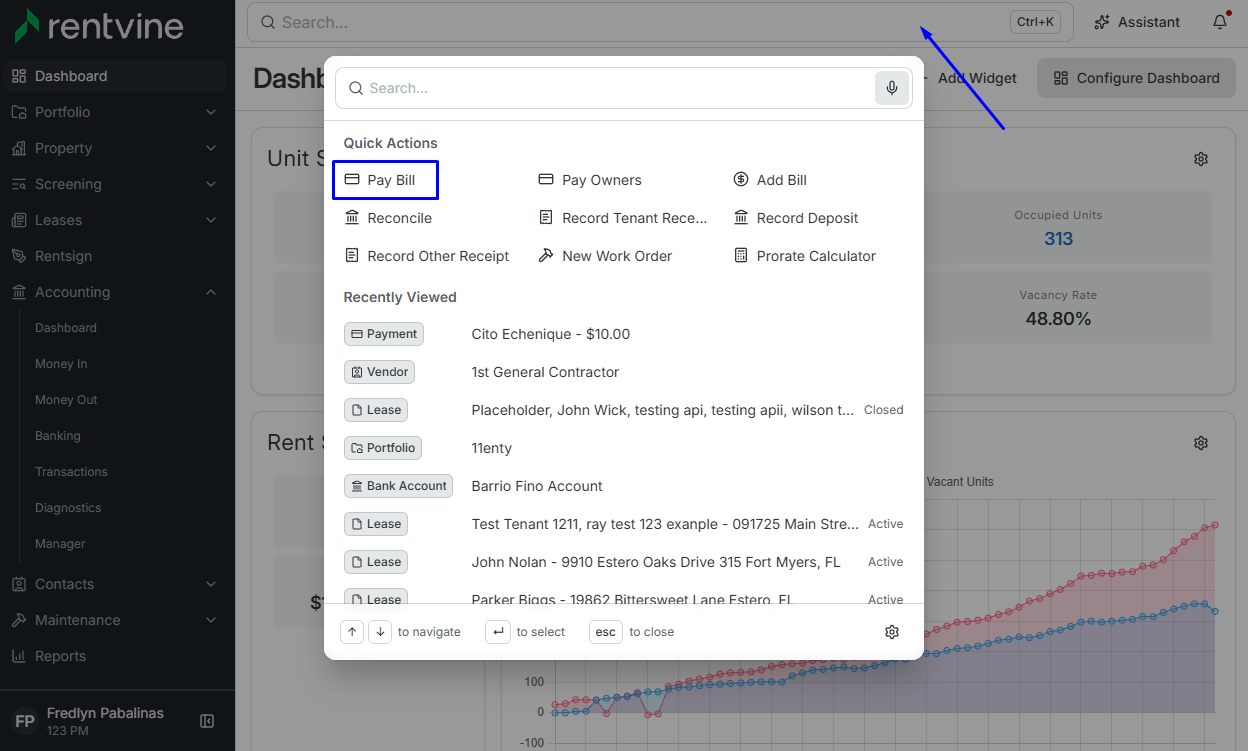This screenshot has width=1248, height=751.
Task: Open the Assistant panel
Action: 1137,22
